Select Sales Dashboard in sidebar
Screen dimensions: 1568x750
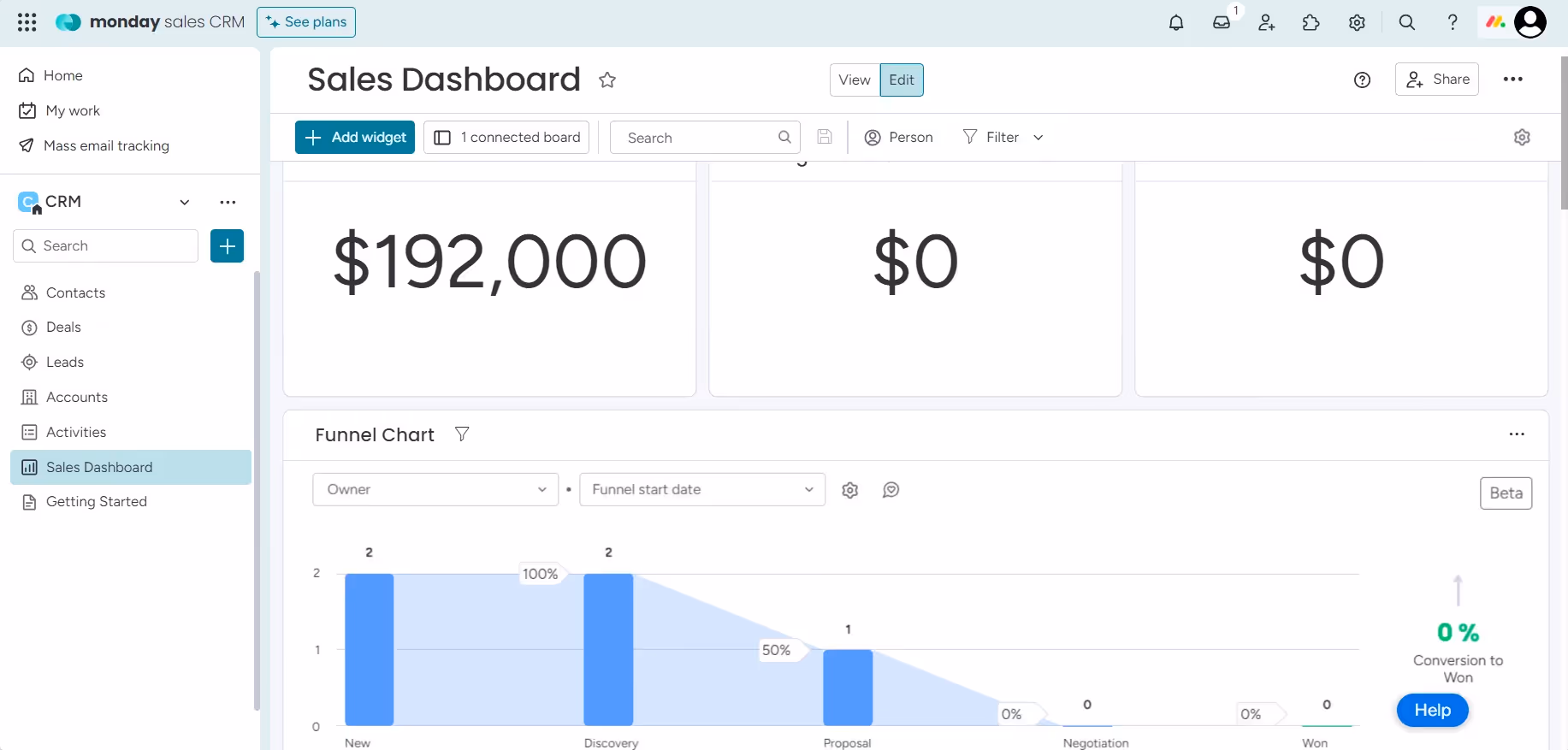pyautogui.click(x=131, y=467)
